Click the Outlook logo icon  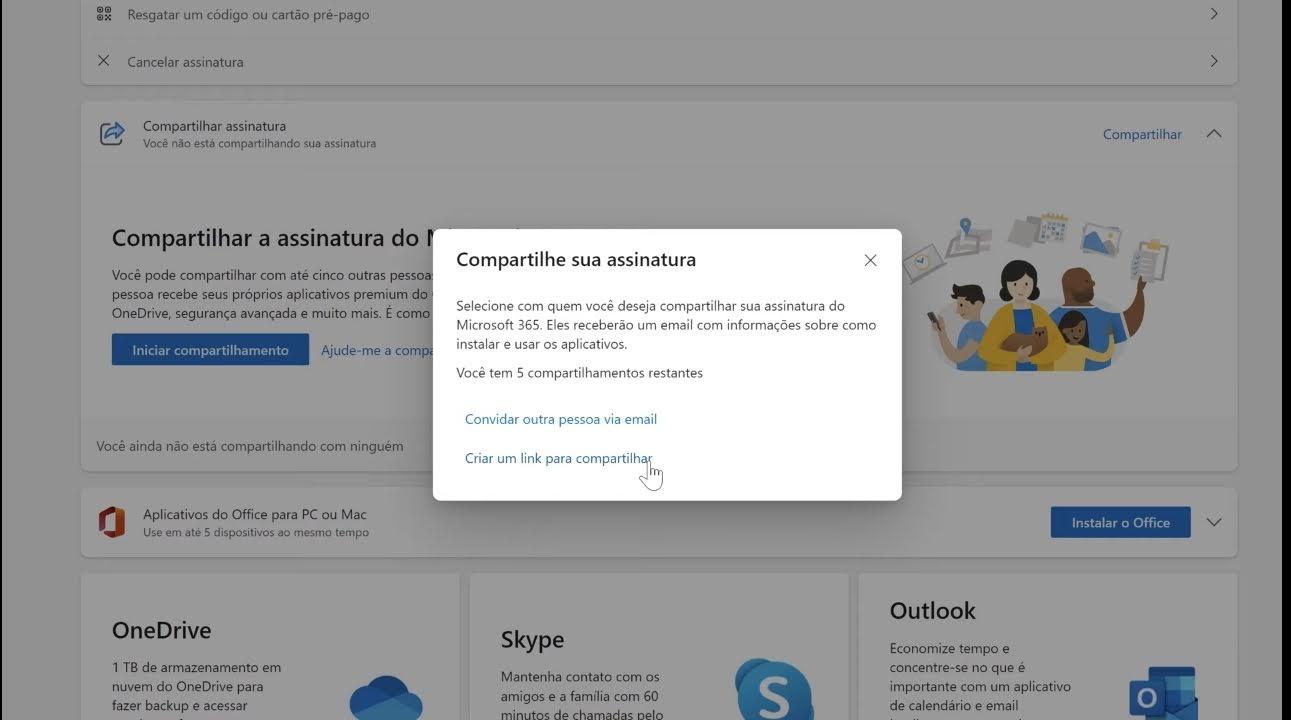click(x=1163, y=692)
